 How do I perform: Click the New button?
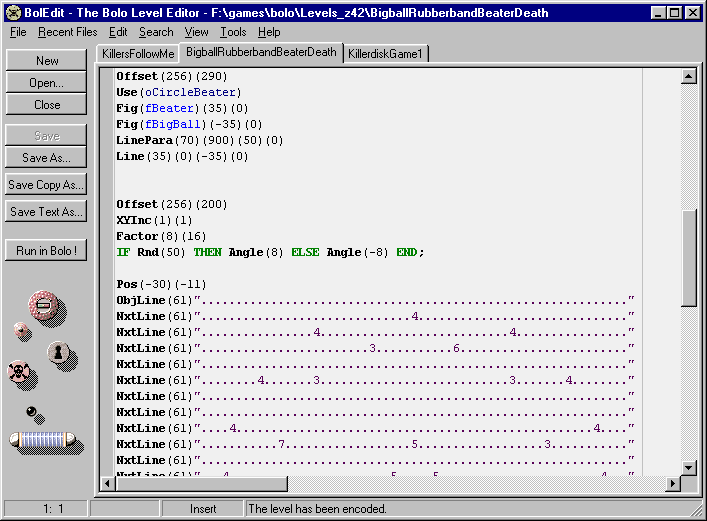[46, 60]
